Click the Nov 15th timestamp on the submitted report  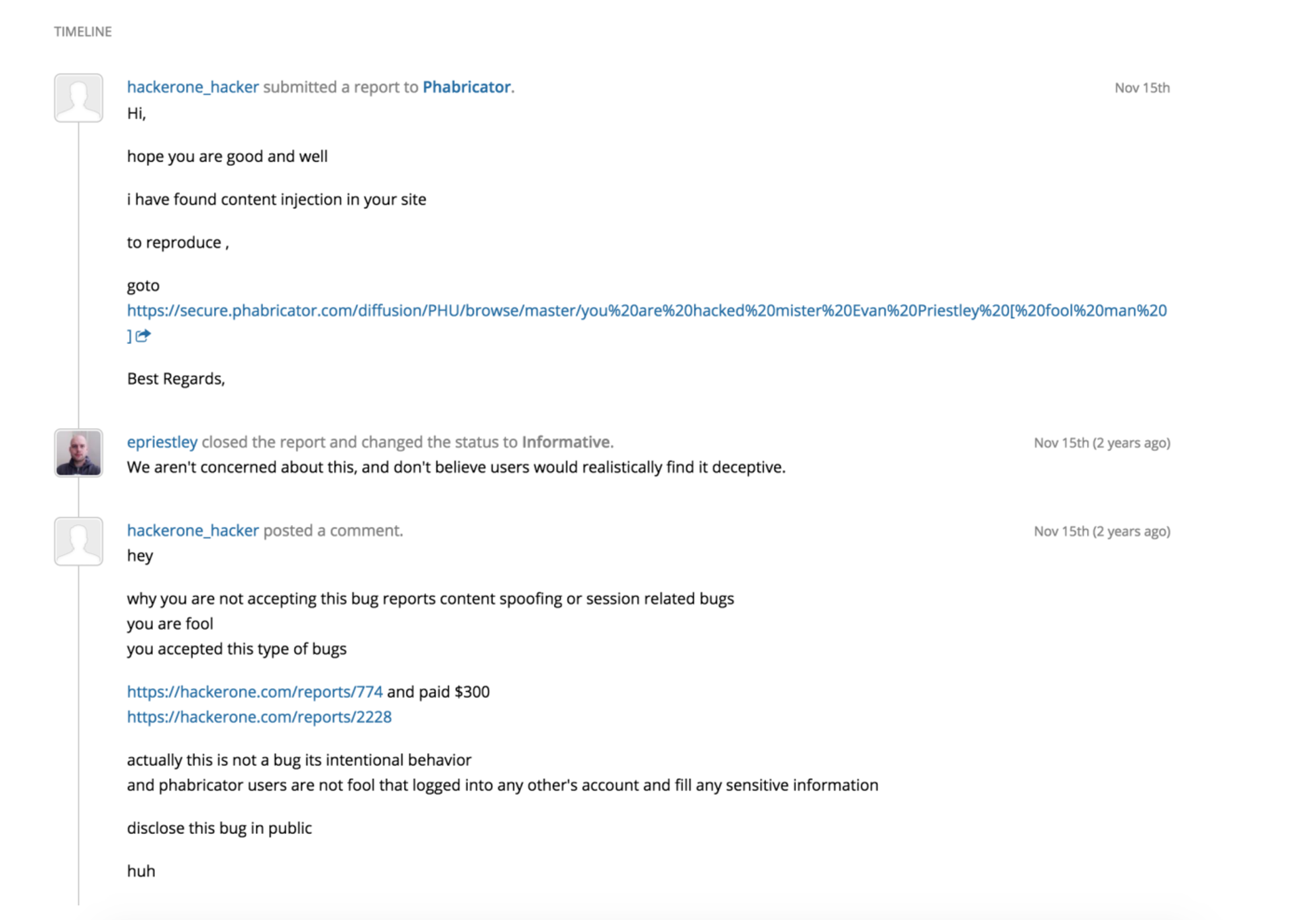click(x=1141, y=87)
